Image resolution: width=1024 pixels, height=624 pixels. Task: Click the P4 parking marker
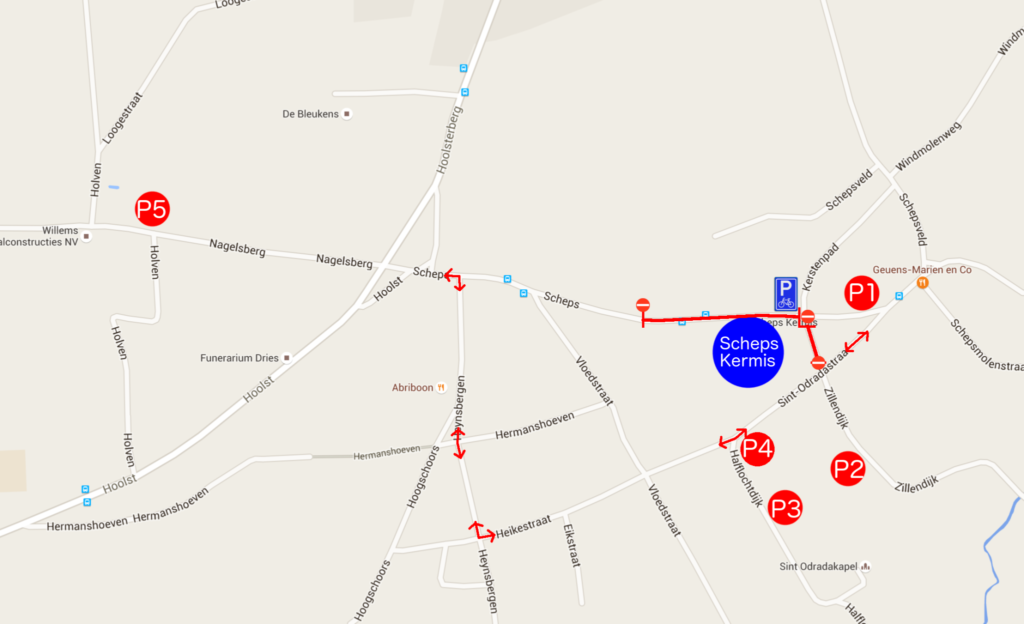point(758,448)
